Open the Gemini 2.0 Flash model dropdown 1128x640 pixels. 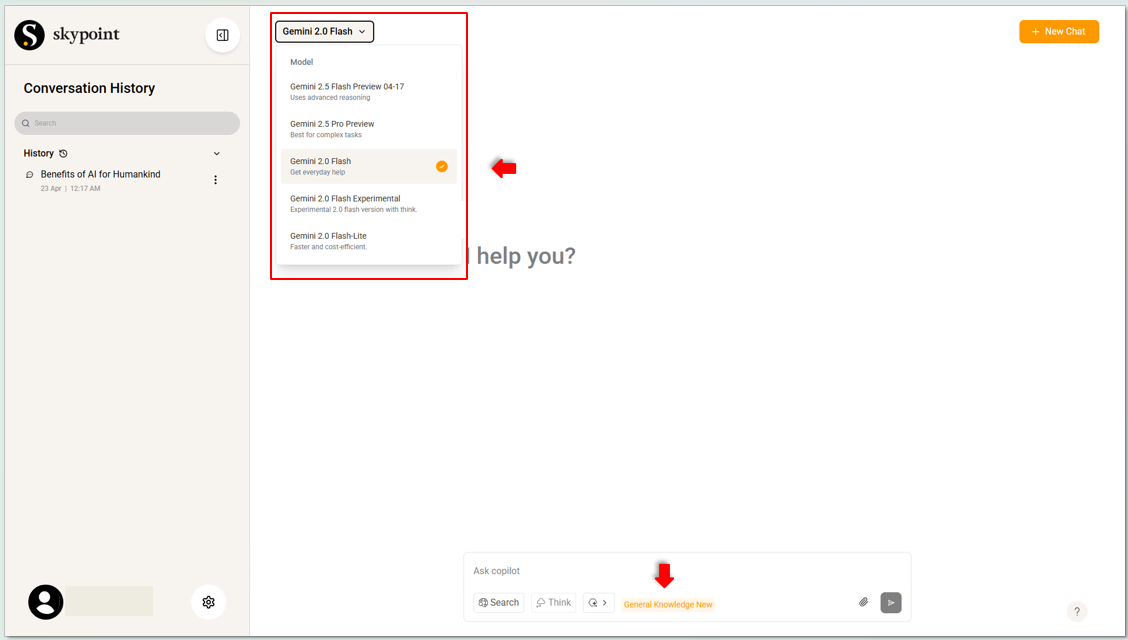(324, 32)
